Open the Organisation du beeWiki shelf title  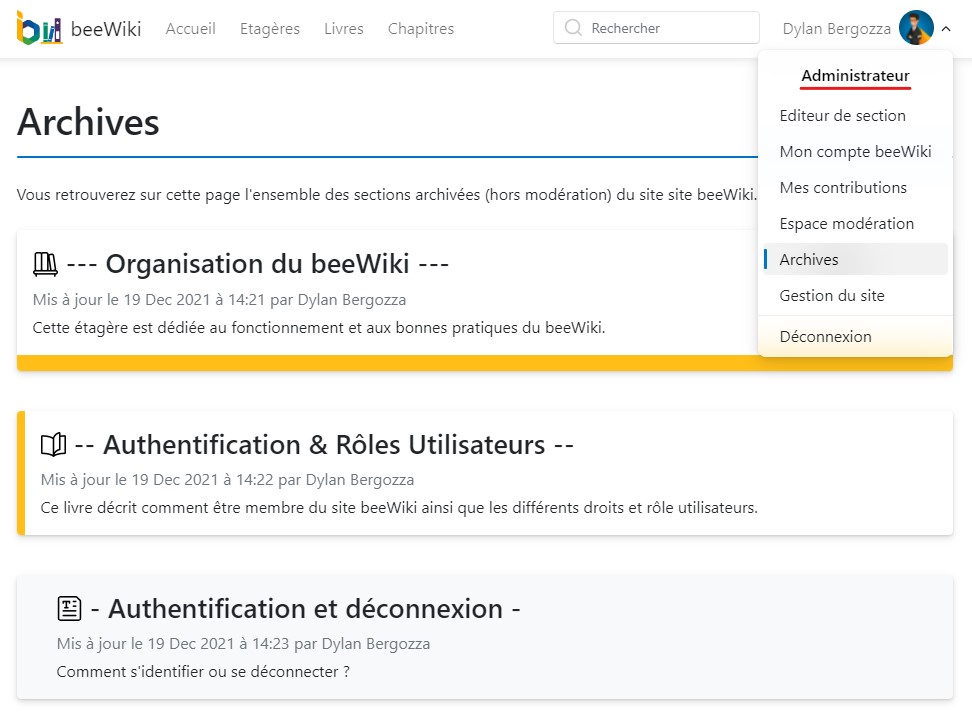pyautogui.click(x=257, y=264)
